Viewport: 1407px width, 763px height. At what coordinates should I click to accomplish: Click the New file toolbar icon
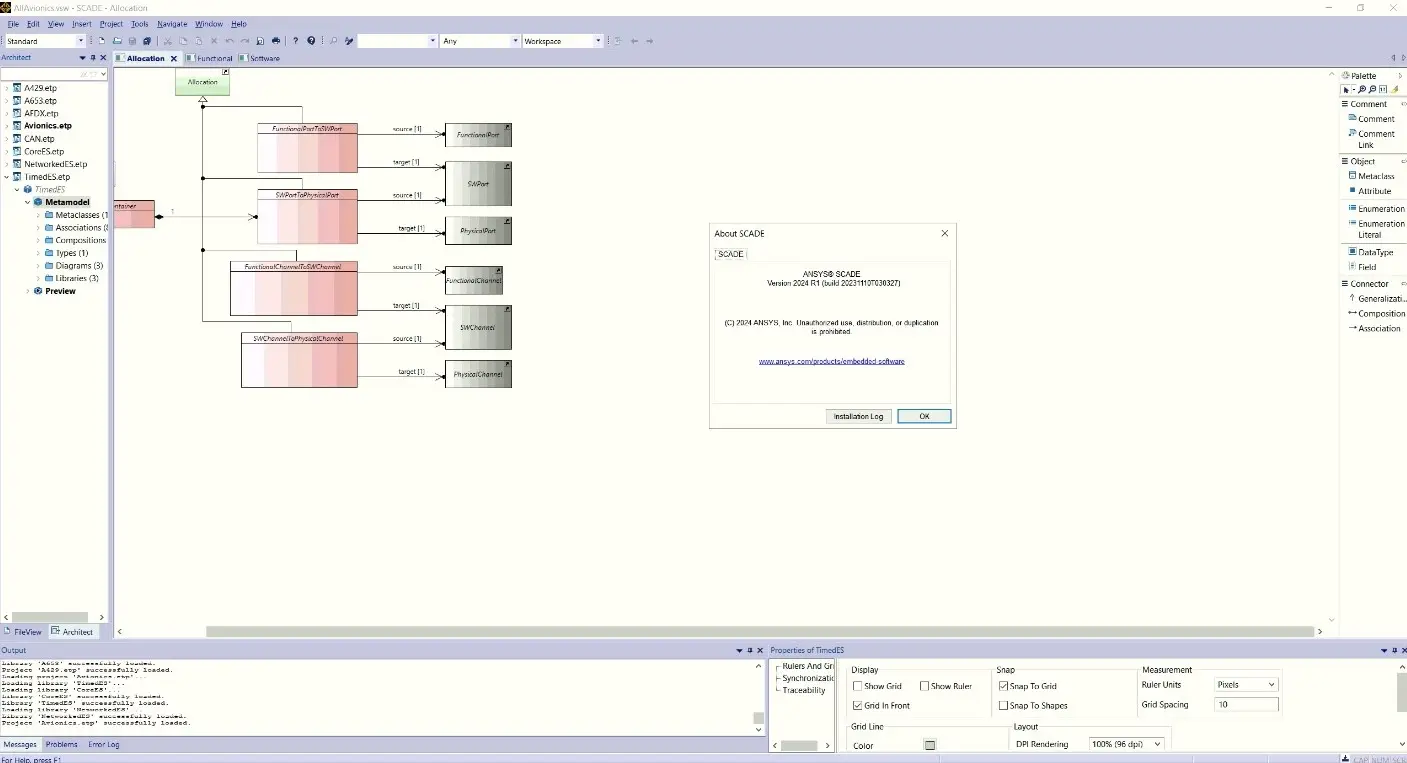click(101, 41)
